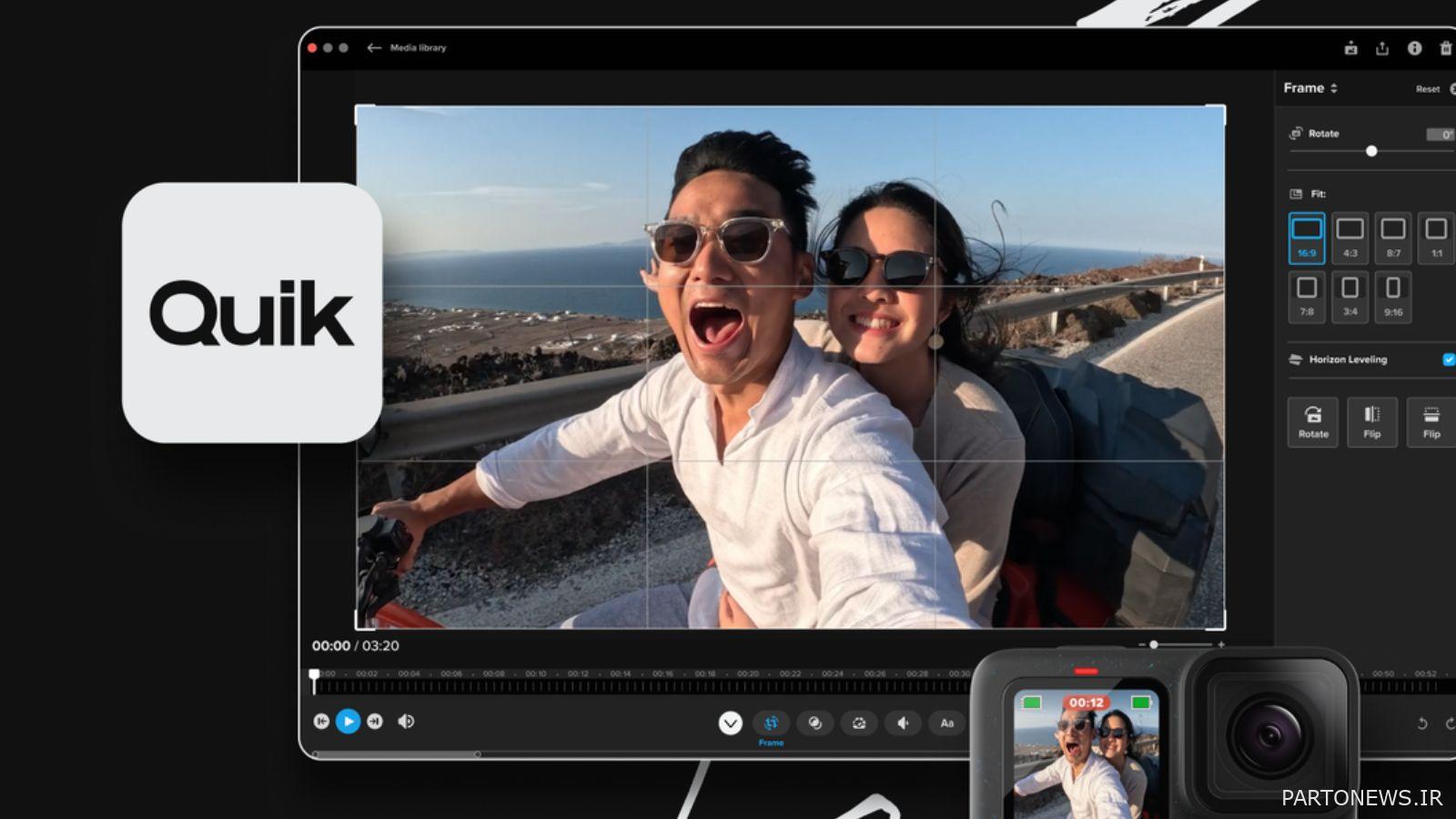Viewport: 1456px width, 819px height.
Task: Open the text (Aa) tool
Action: pos(946,723)
